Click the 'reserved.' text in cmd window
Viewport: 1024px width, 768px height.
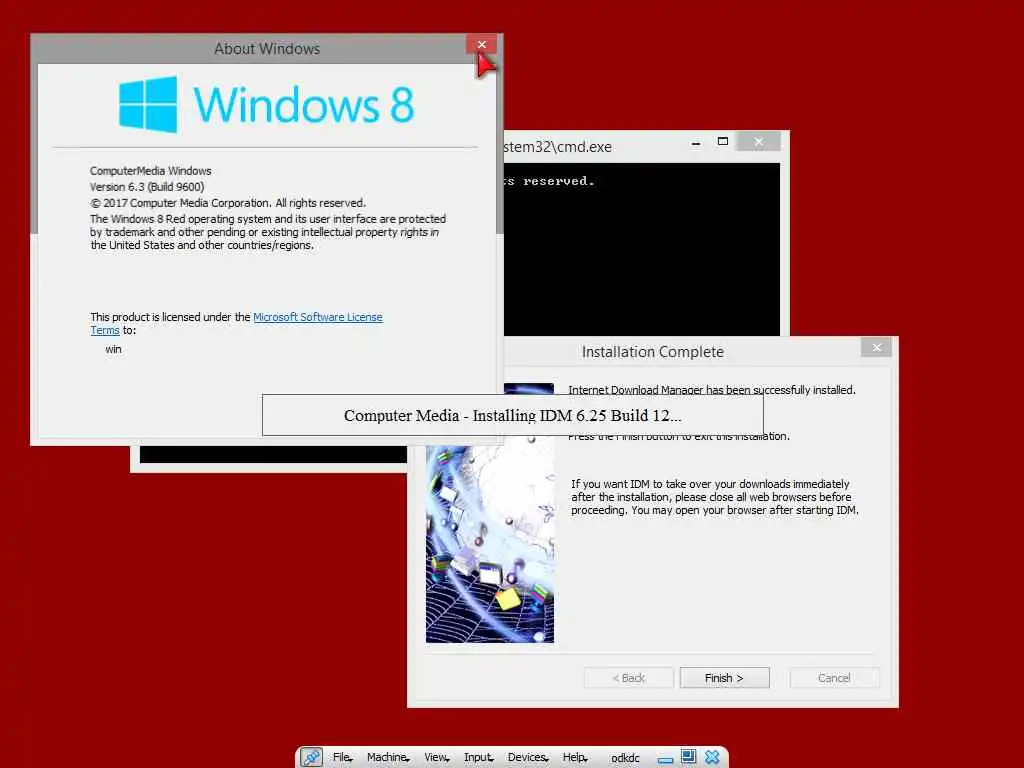pyautogui.click(x=558, y=181)
